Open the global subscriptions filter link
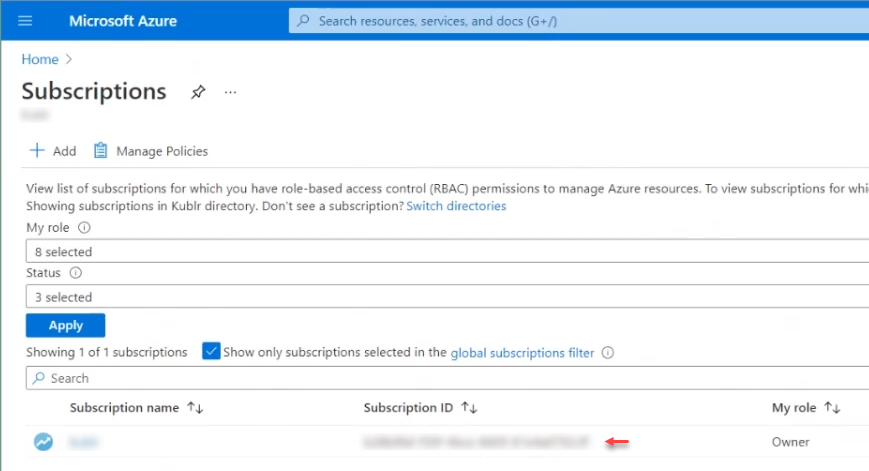 tap(522, 353)
